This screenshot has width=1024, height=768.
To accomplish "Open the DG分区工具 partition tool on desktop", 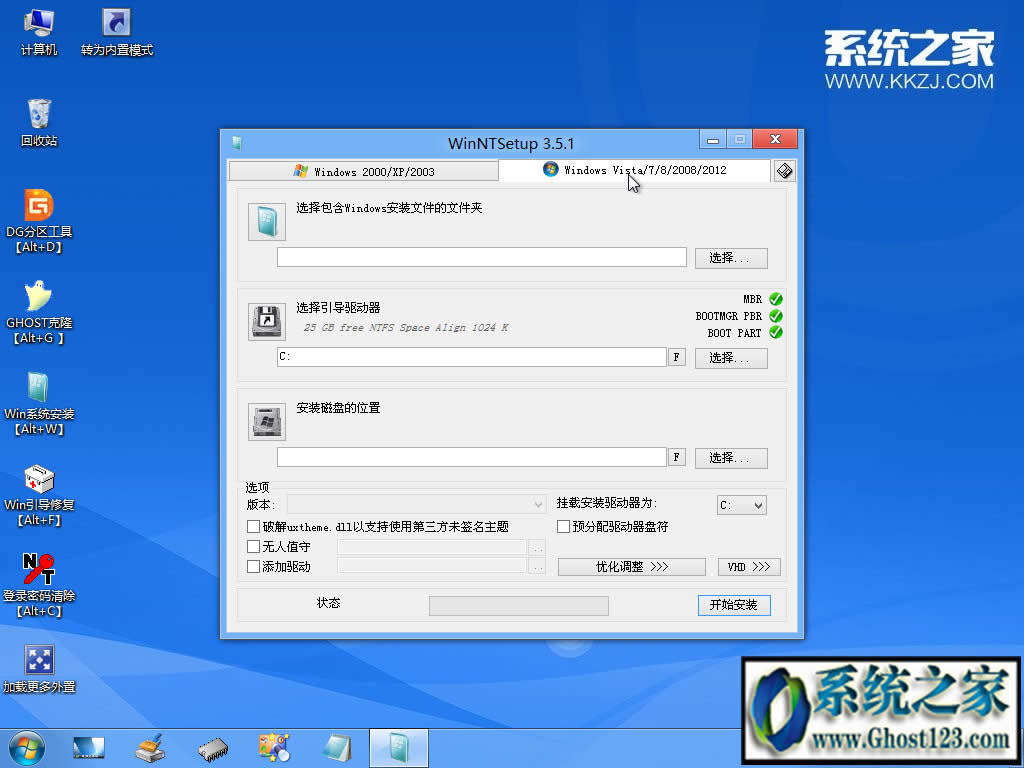I will point(40,205).
